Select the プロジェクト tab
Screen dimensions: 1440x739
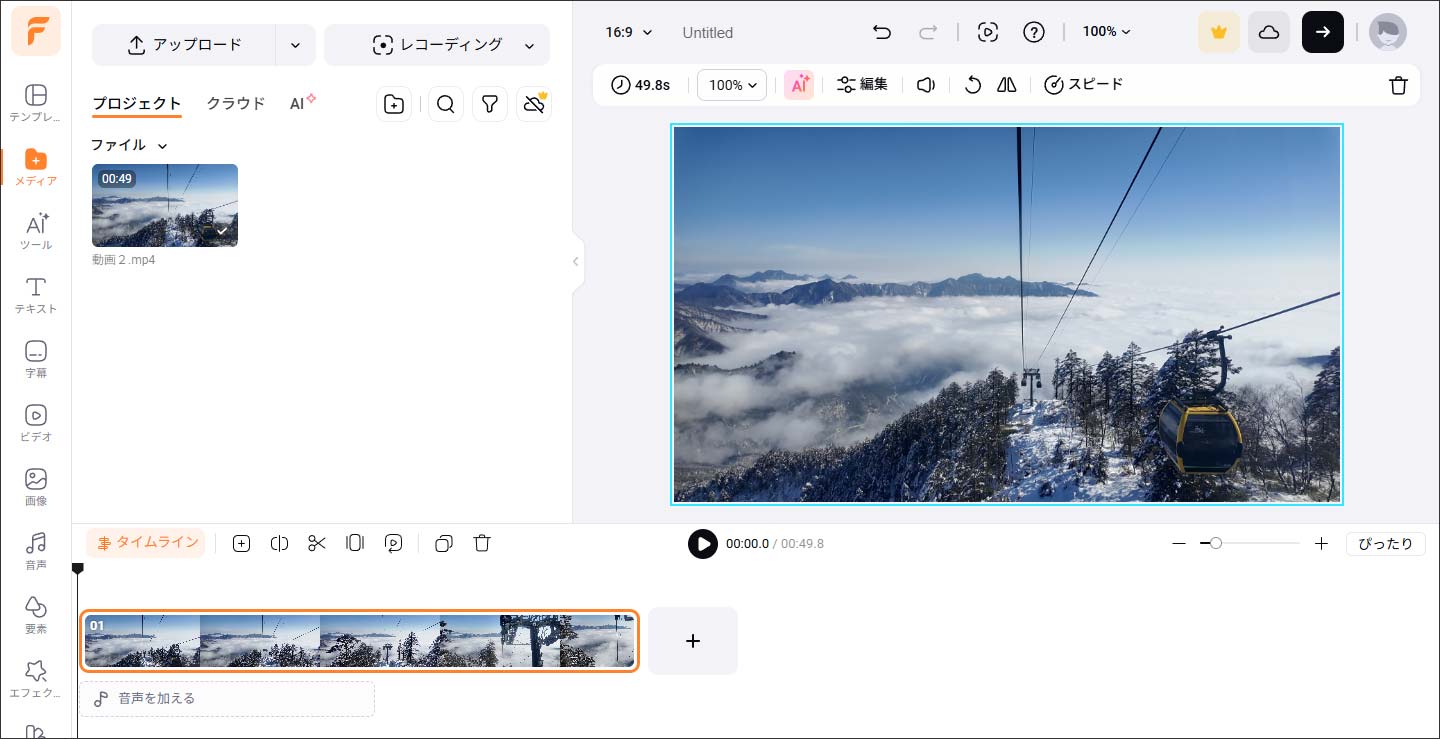pyautogui.click(x=137, y=103)
